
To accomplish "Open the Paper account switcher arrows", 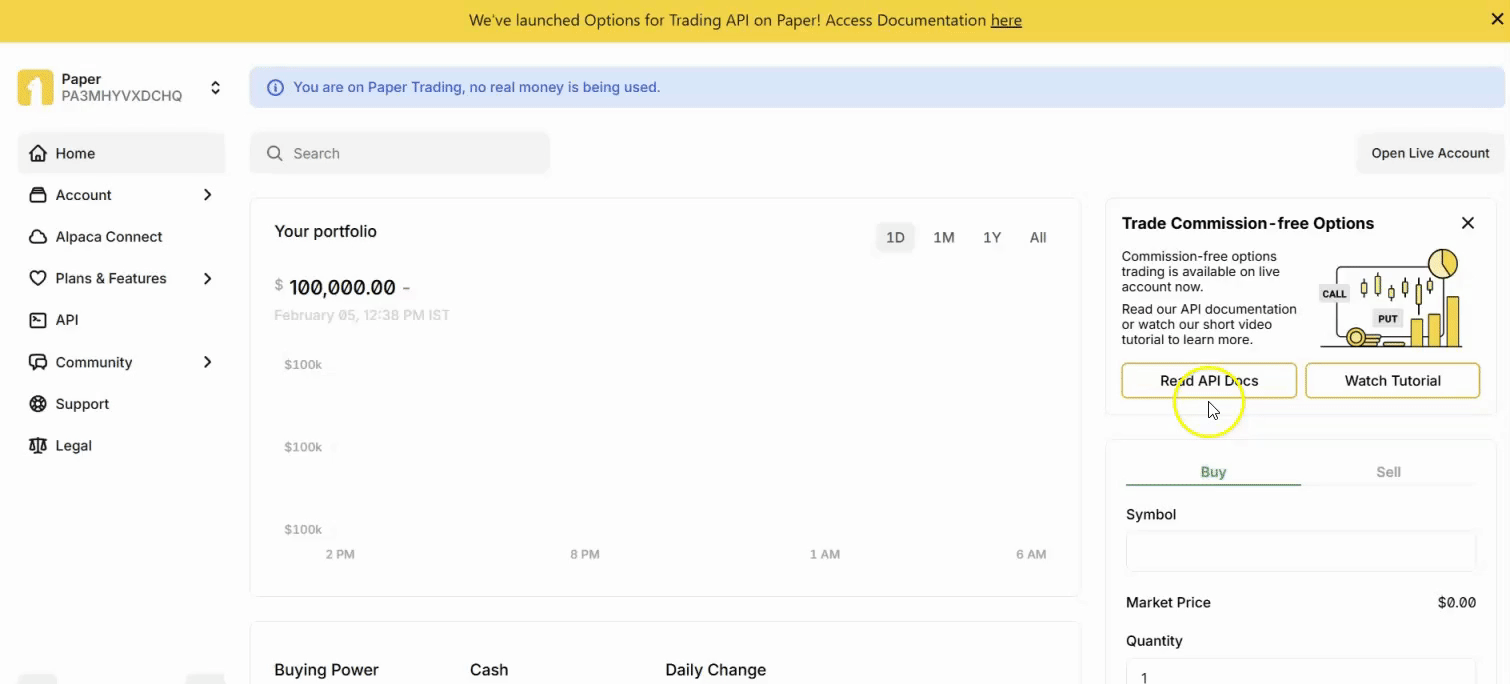I will click(215, 88).
